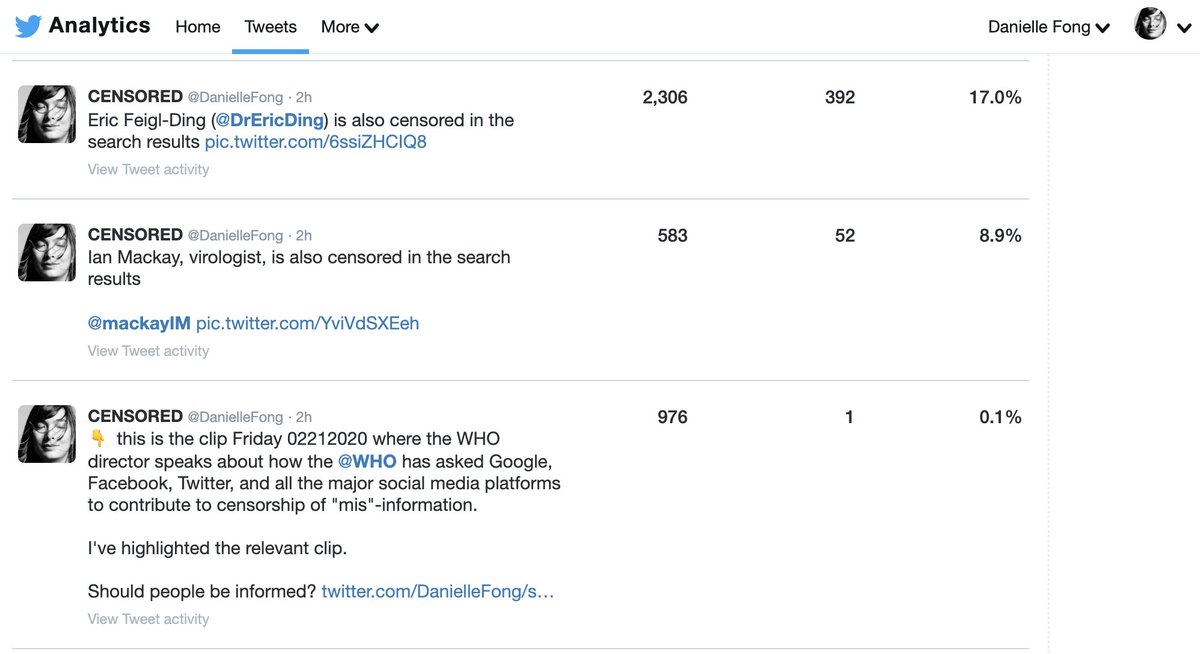Click the profile avatar in top bar
Image resolution: width=1200 pixels, height=654 pixels.
click(x=1151, y=24)
